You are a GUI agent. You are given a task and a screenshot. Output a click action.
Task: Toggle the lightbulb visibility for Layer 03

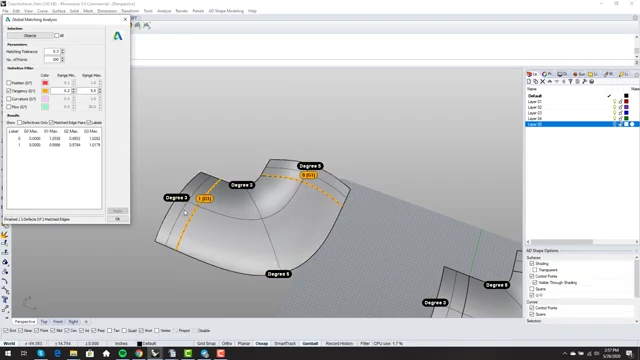[x=614, y=113]
